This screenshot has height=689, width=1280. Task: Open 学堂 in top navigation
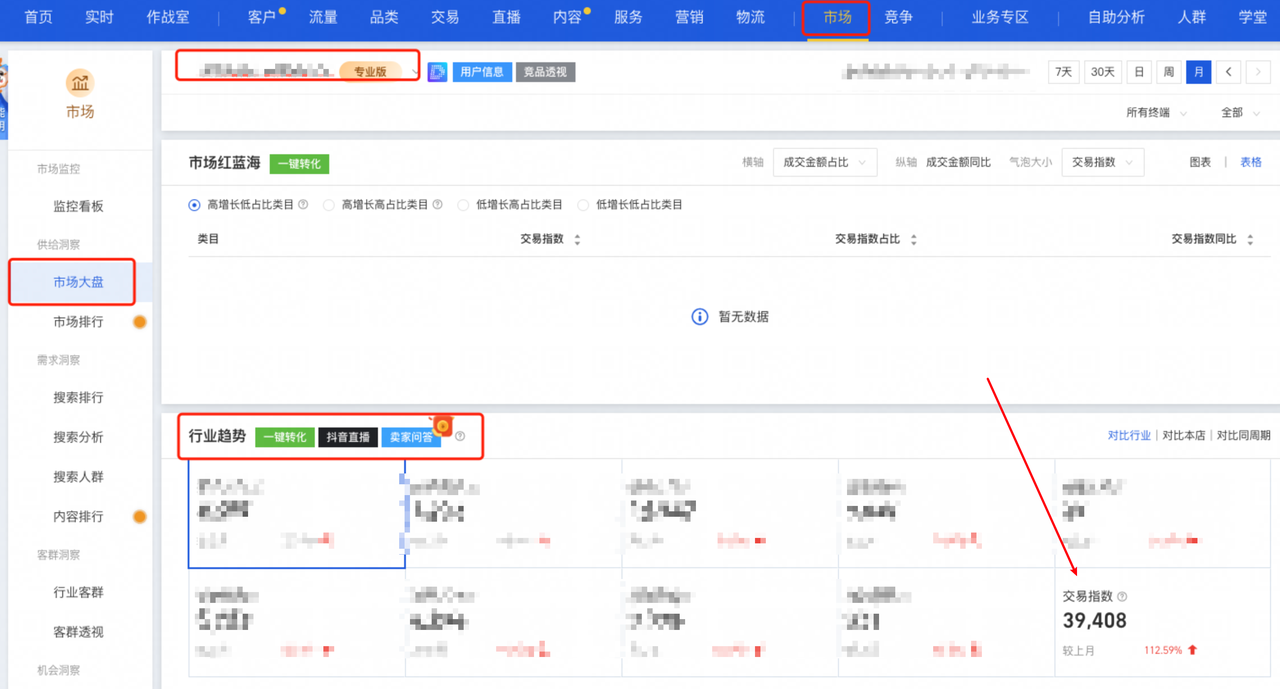point(1253,18)
